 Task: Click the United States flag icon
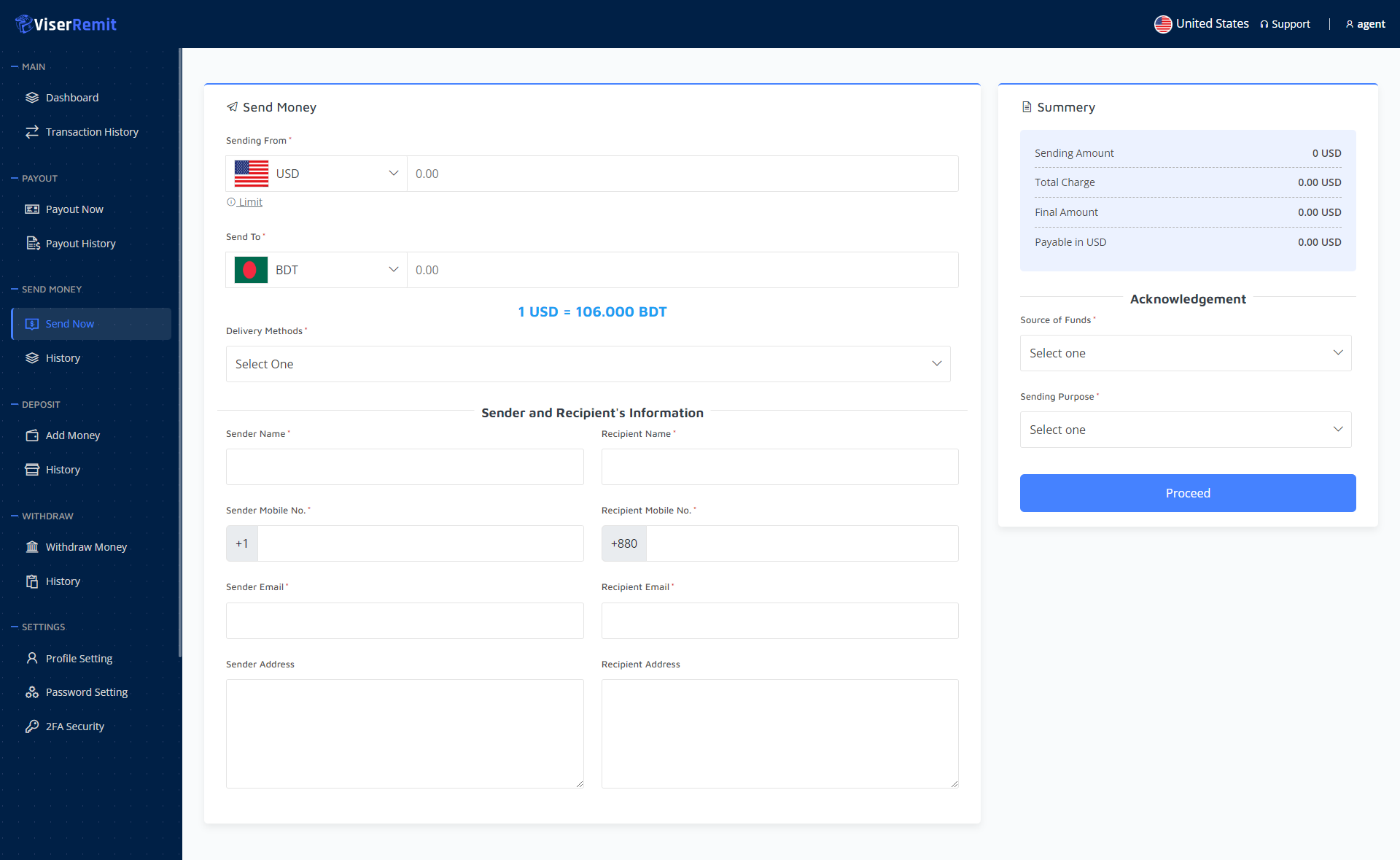click(x=1163, y=24)
